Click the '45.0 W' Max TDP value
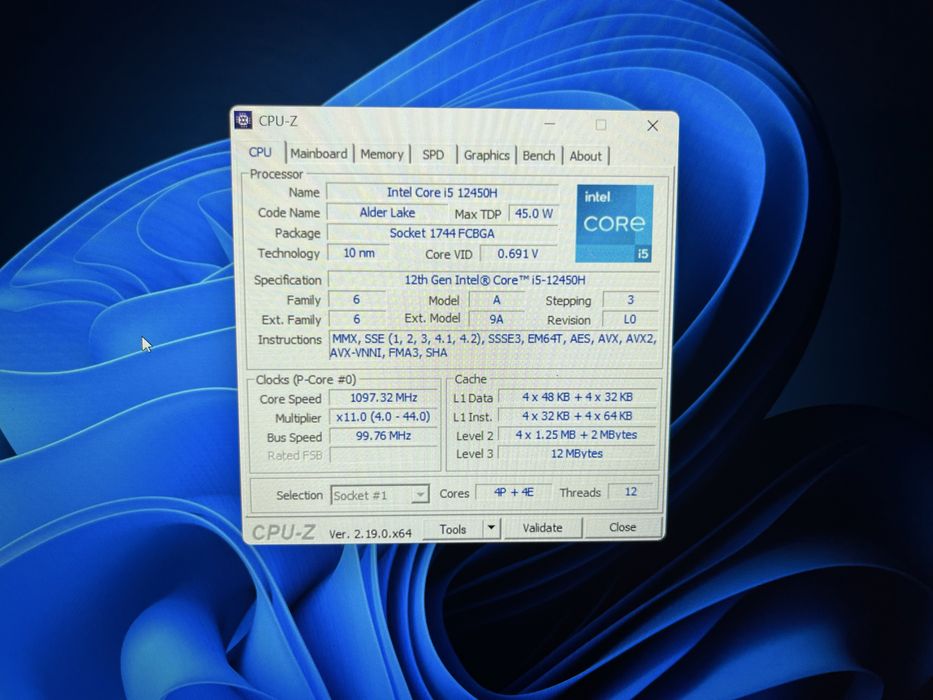The image size is (933, 700). point(534,213)
